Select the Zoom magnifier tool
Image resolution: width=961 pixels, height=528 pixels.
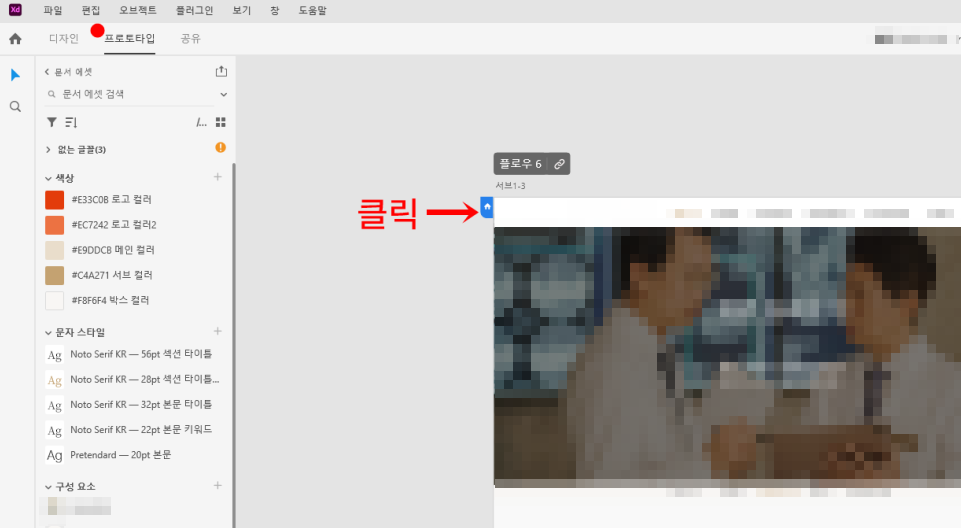click(x=15, y=107)
